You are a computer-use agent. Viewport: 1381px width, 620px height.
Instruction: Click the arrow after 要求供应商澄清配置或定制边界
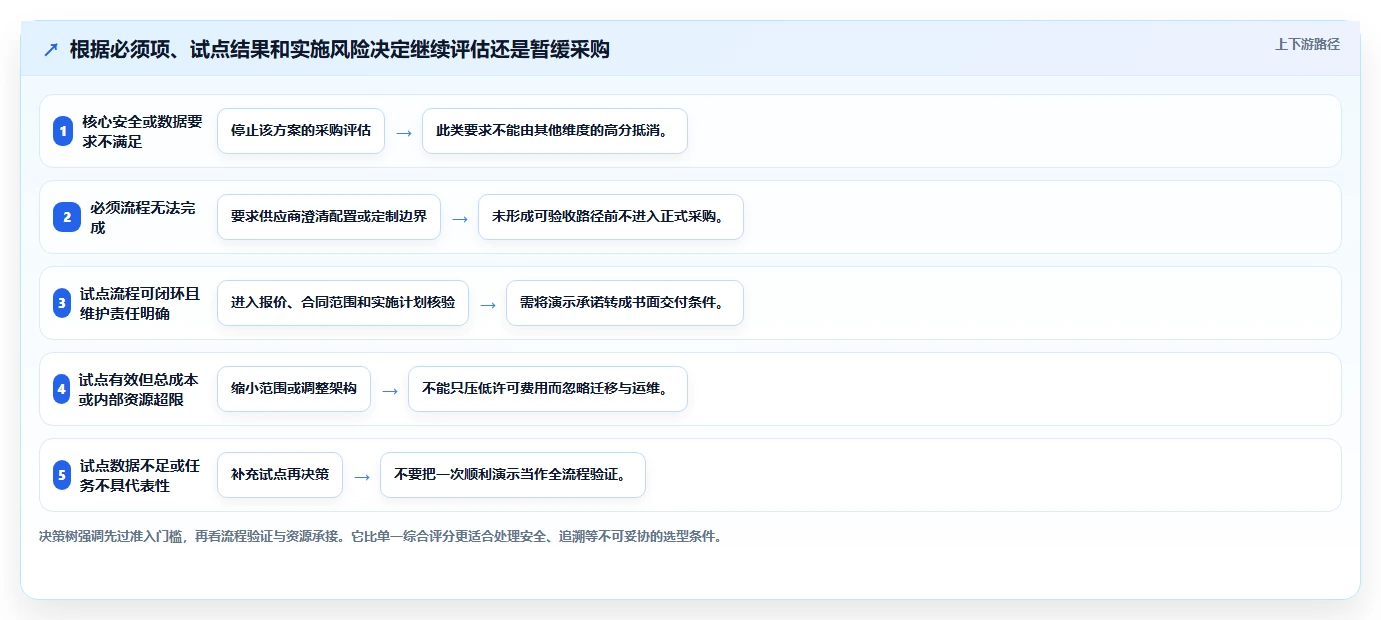(460, 218)
